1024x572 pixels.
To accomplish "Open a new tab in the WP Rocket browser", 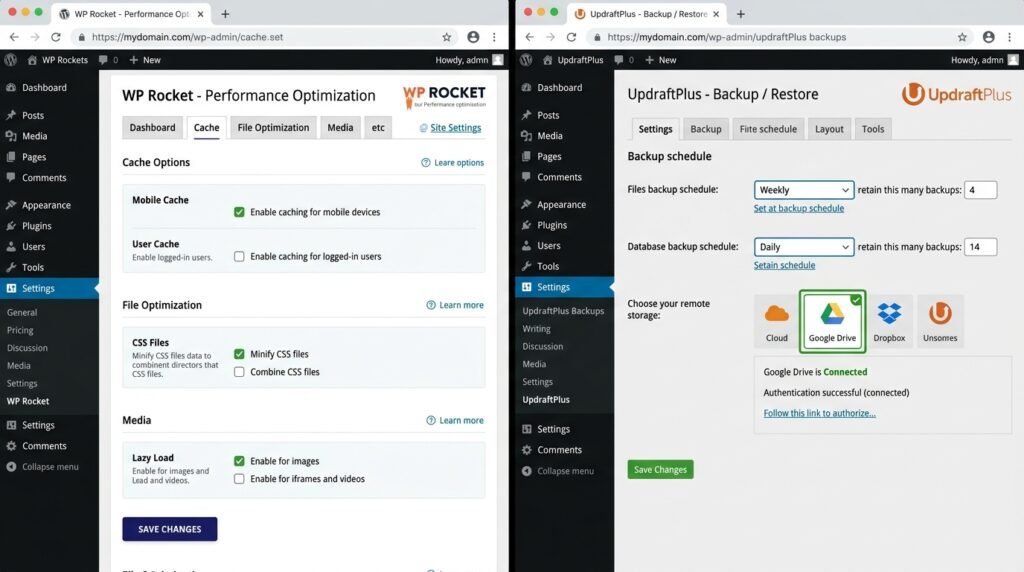I will point(225,14).
